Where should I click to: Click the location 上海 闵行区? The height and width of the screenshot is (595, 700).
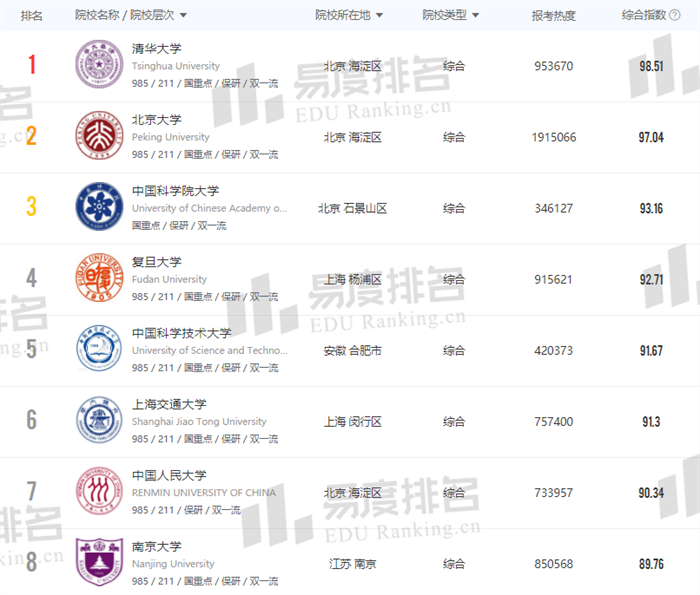click(x=352, y=422)
